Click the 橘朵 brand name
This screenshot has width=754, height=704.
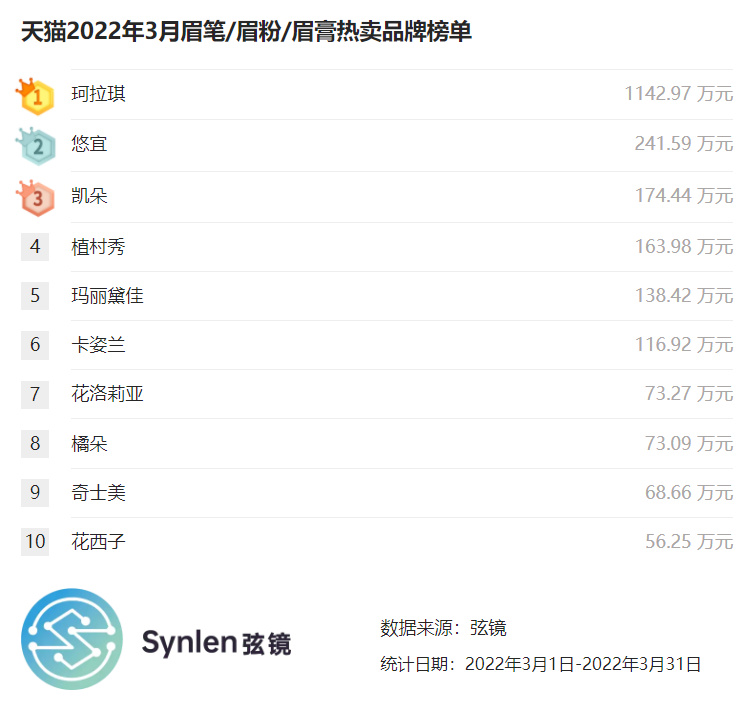click(x=89, y=443)
